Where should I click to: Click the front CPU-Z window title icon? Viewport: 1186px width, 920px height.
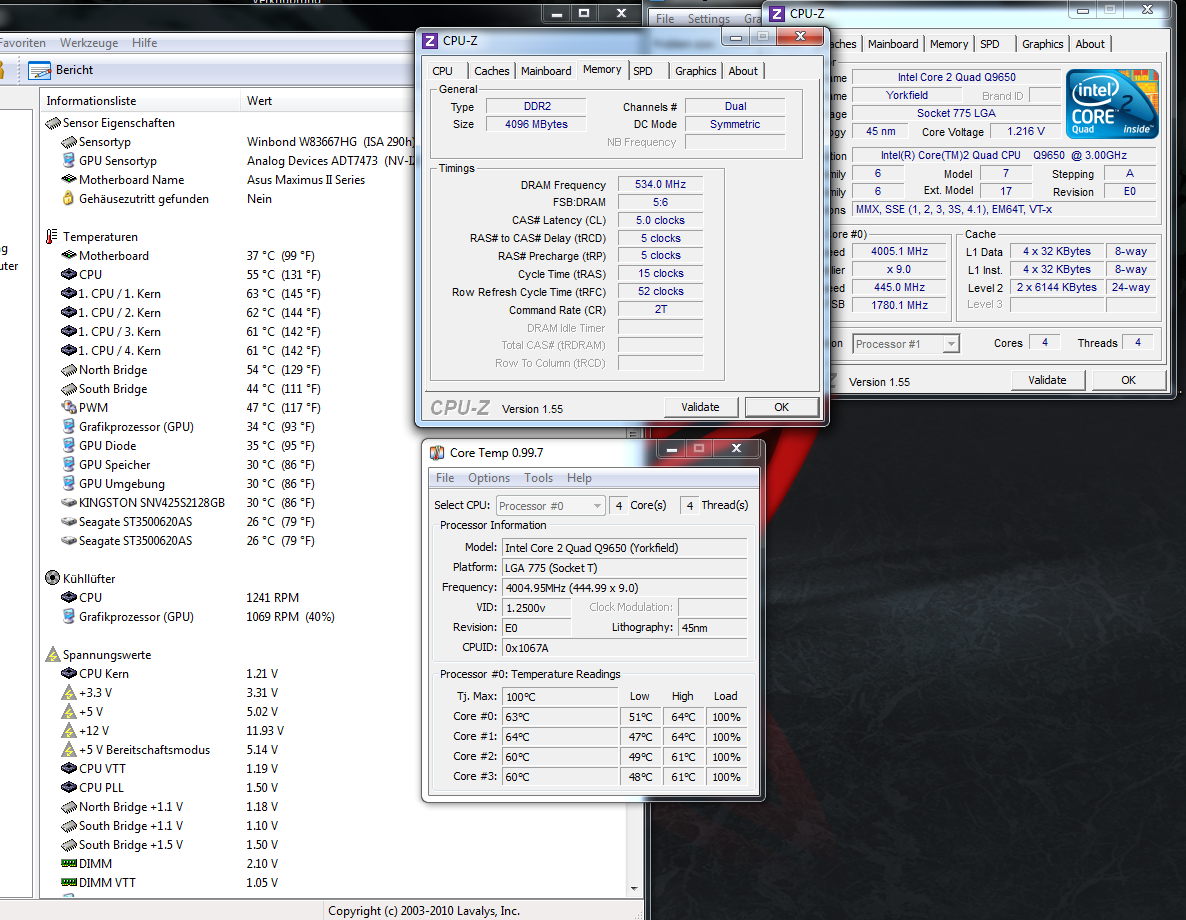pyautogui.click(x=430, y=41)
